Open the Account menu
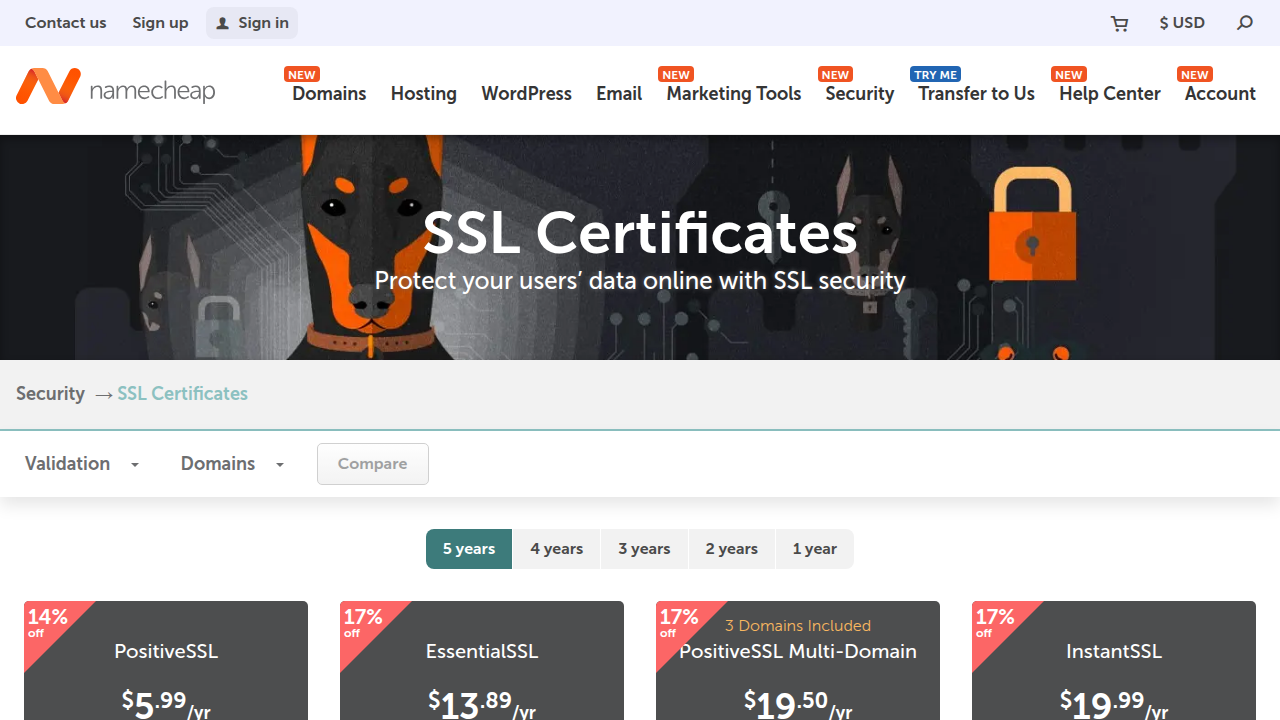Image resolution: width=1280 pixels, height=720 pixels. point(1220,93)
